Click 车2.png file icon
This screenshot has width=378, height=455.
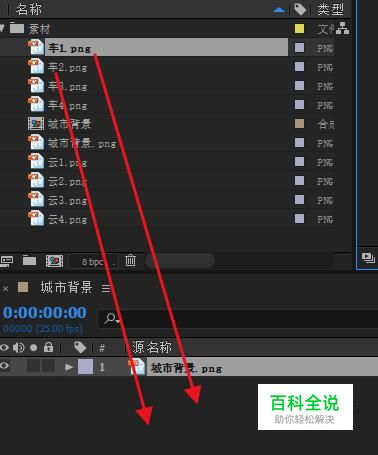tap(36, 66)
